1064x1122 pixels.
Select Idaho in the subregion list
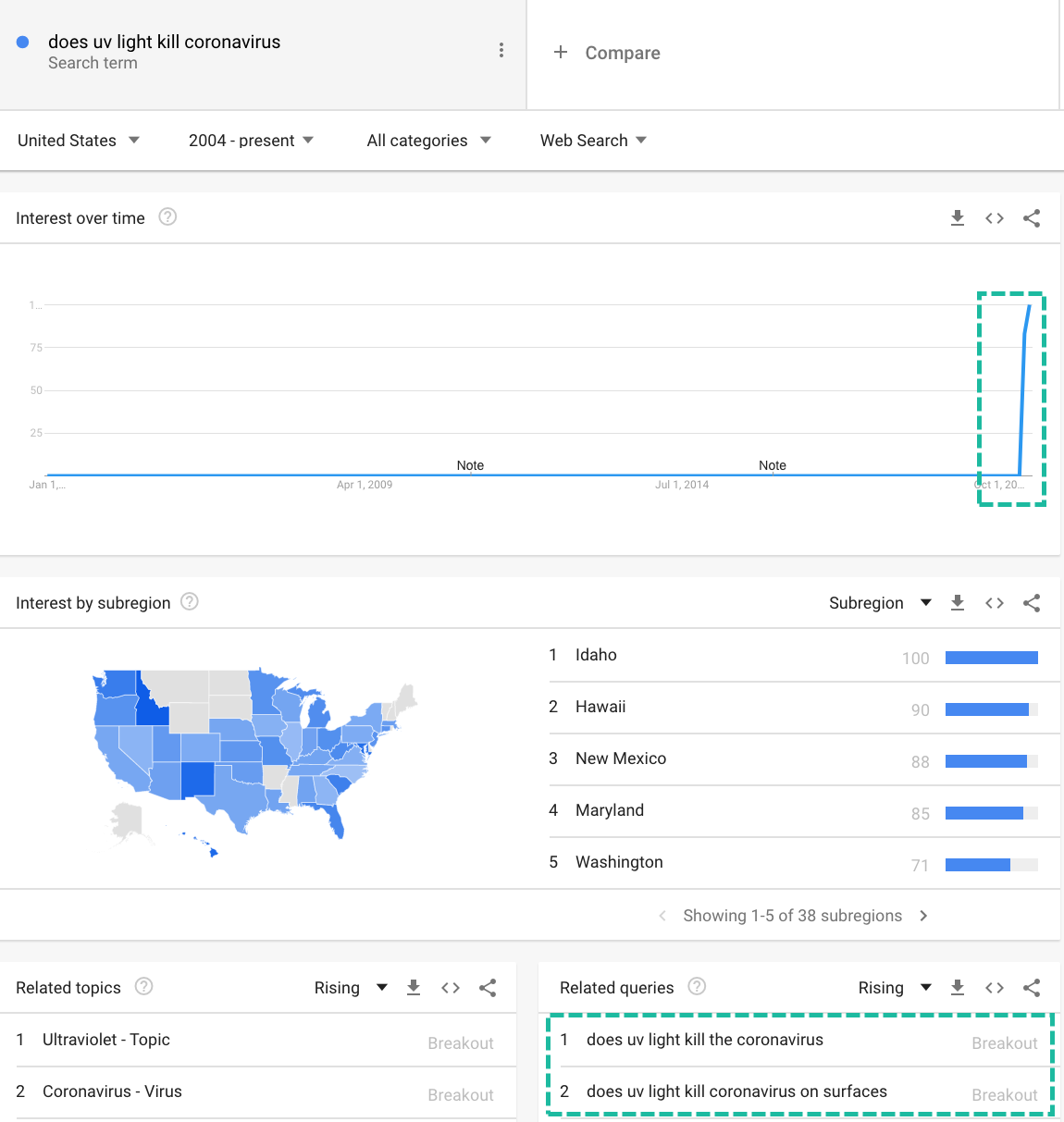(596, 655)
